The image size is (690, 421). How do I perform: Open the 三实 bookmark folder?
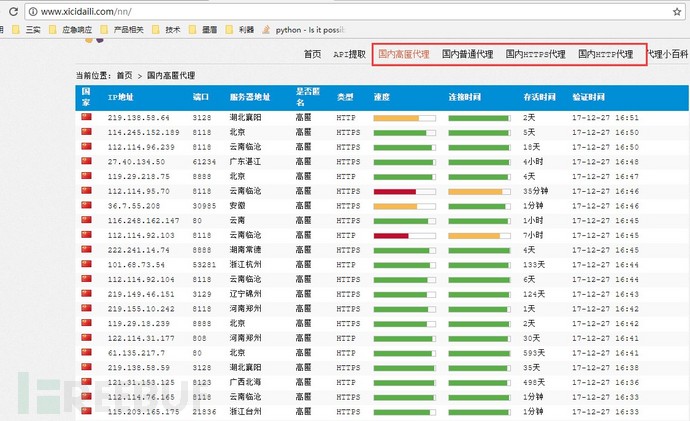point(26,30)
